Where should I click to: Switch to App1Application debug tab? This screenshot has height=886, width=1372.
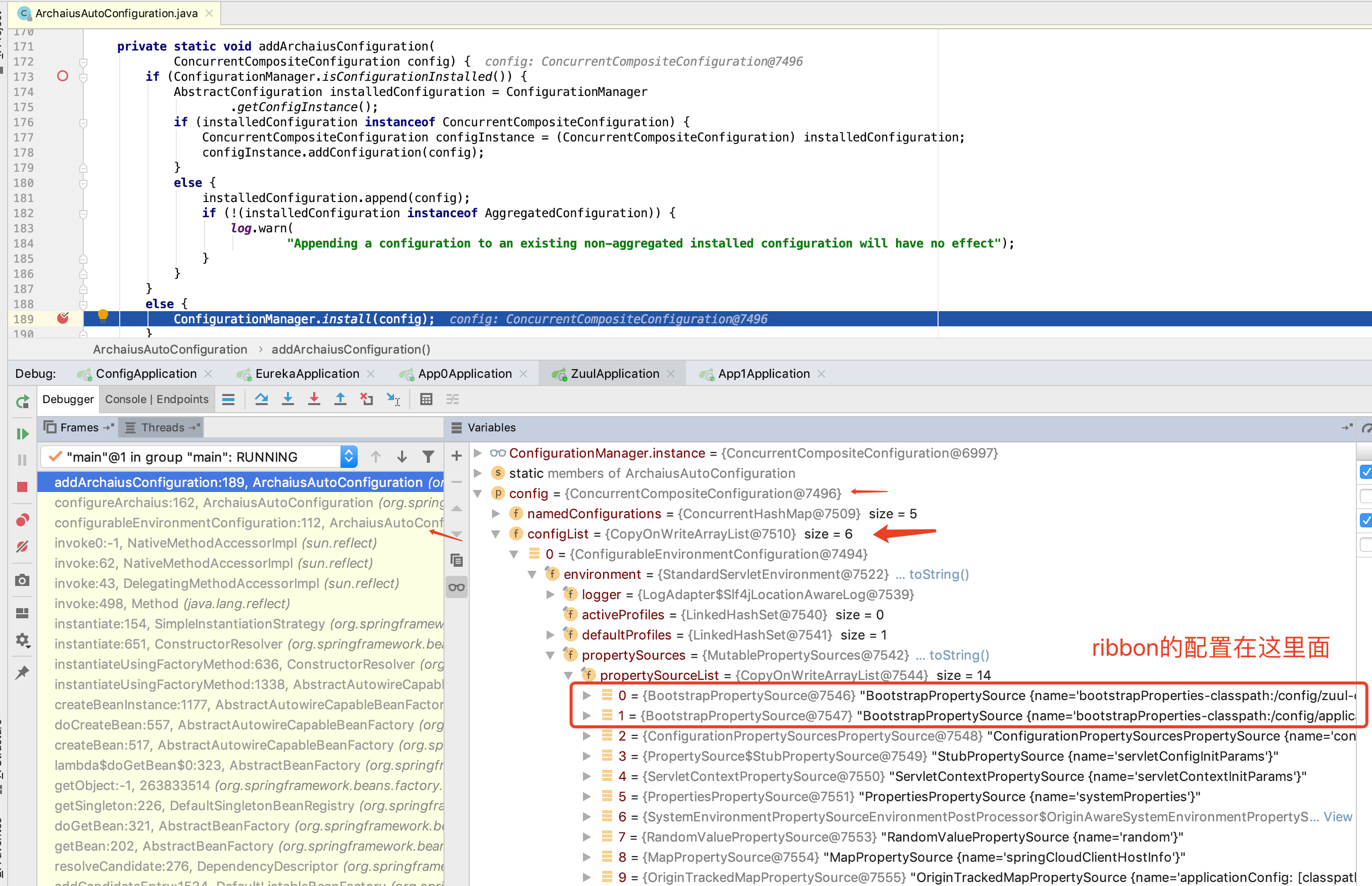coord(763,374)
